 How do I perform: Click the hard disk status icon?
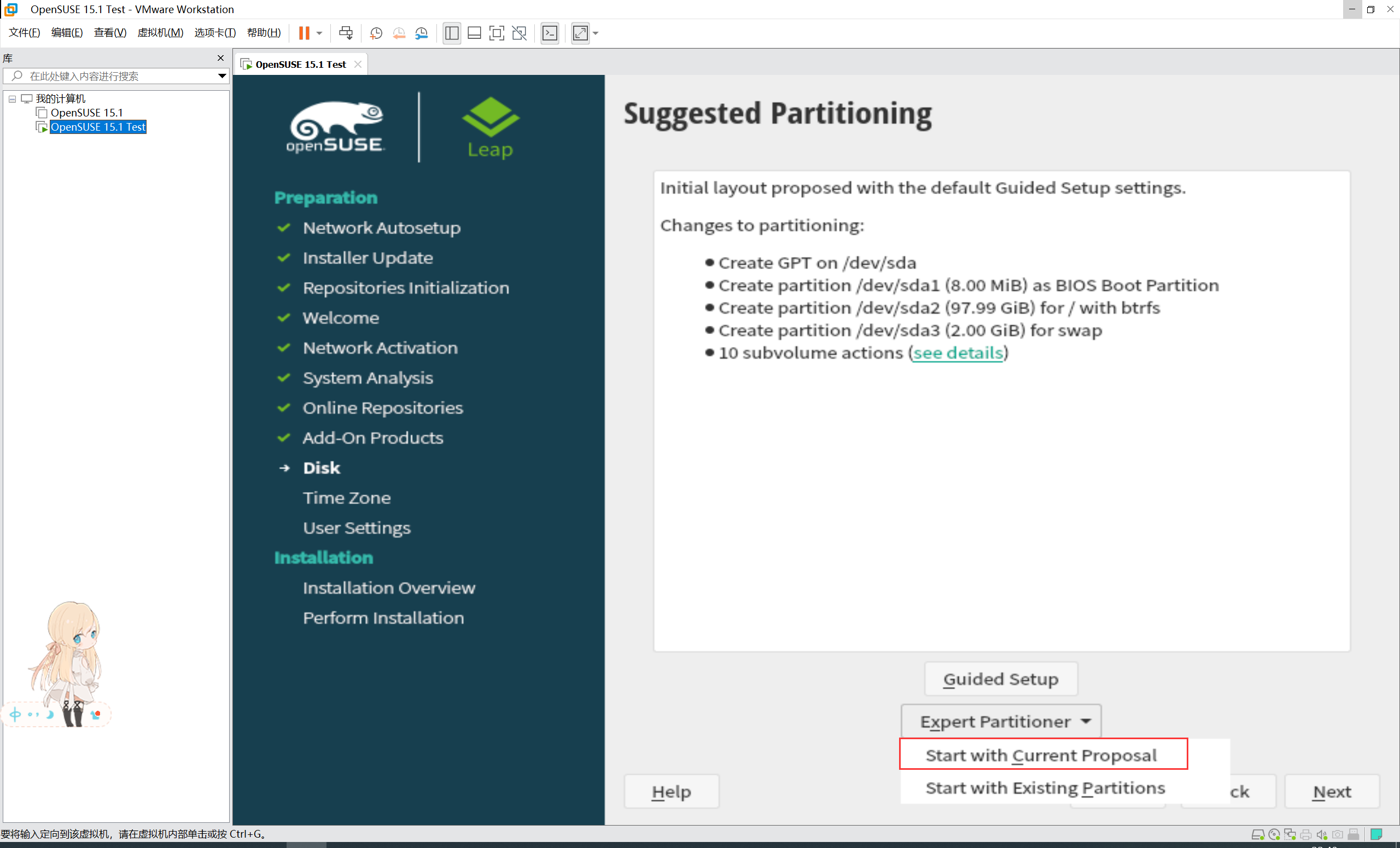tap(1257, 834)
